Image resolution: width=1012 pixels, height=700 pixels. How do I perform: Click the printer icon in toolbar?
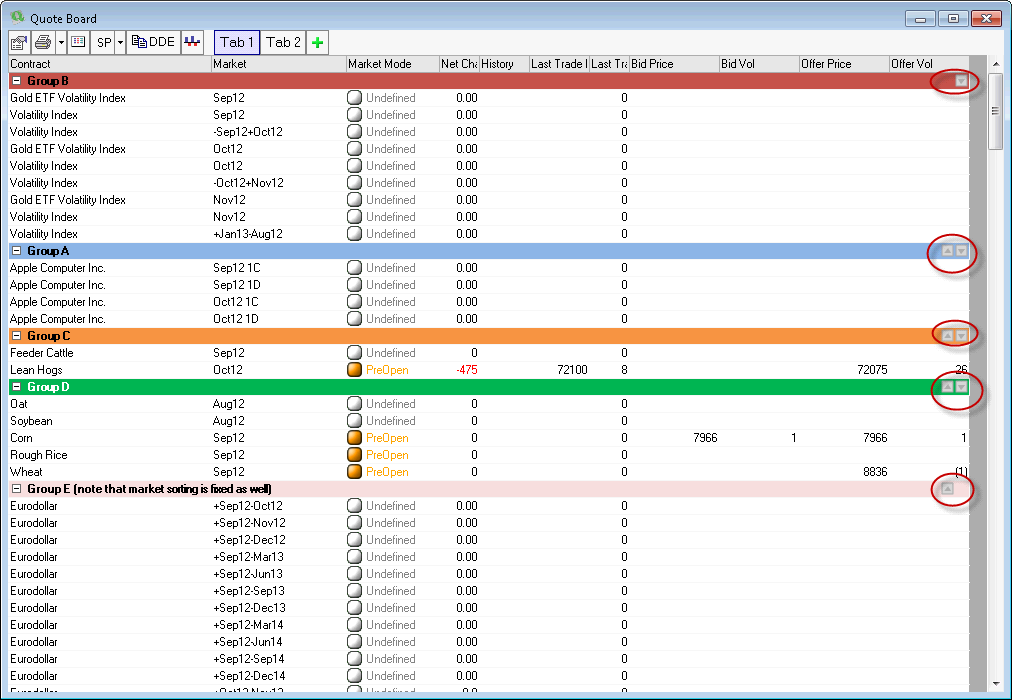(x=43, y=42)
